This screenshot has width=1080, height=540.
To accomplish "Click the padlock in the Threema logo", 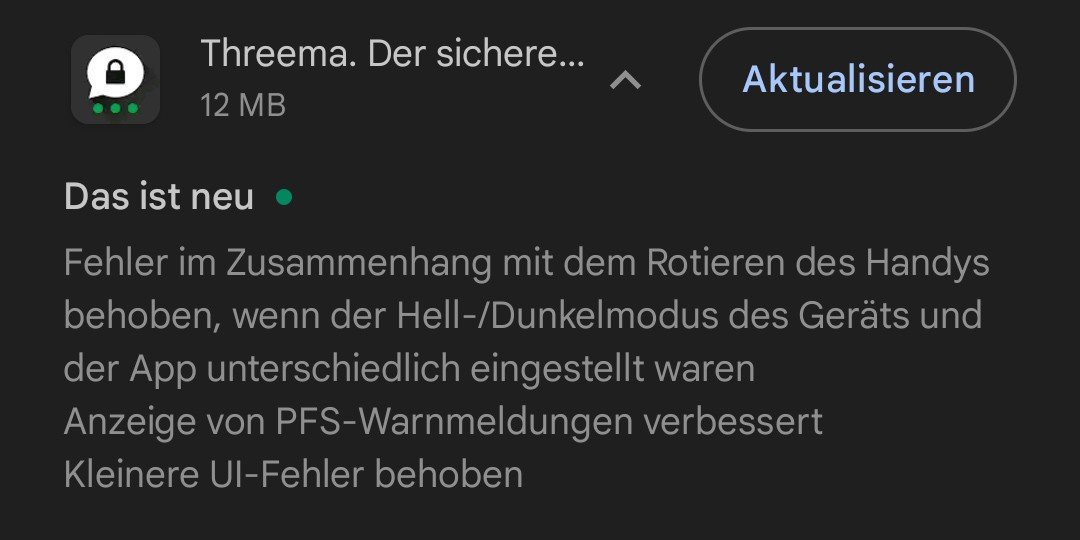I will (116, 72).
